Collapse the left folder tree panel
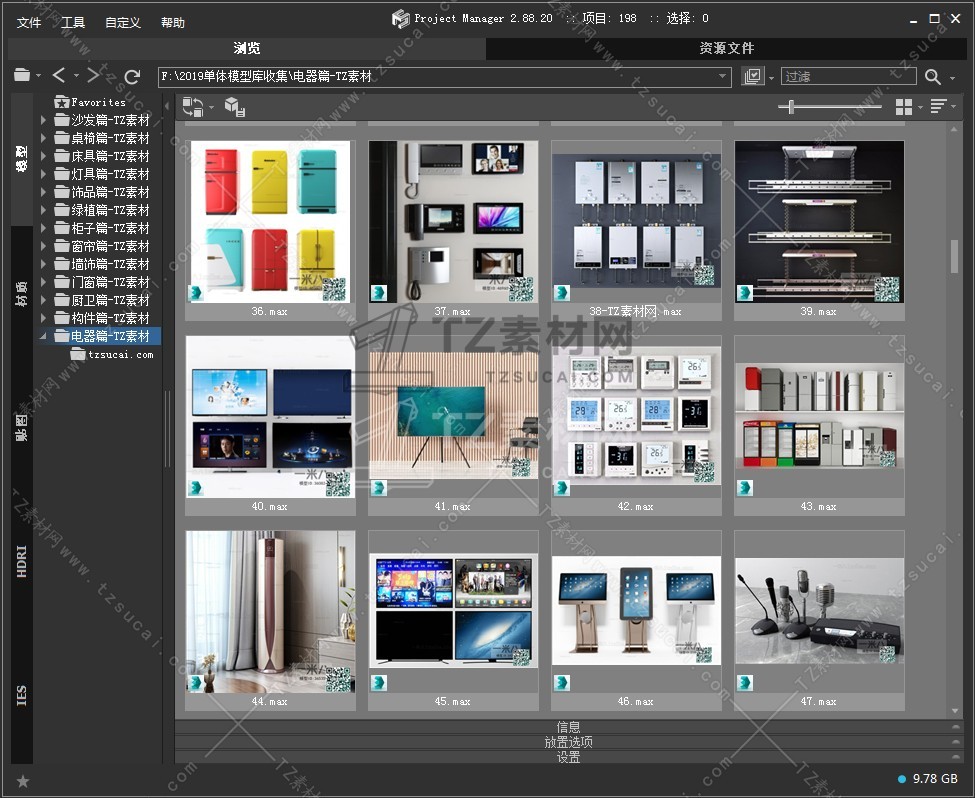 click(x=166, y=107)
